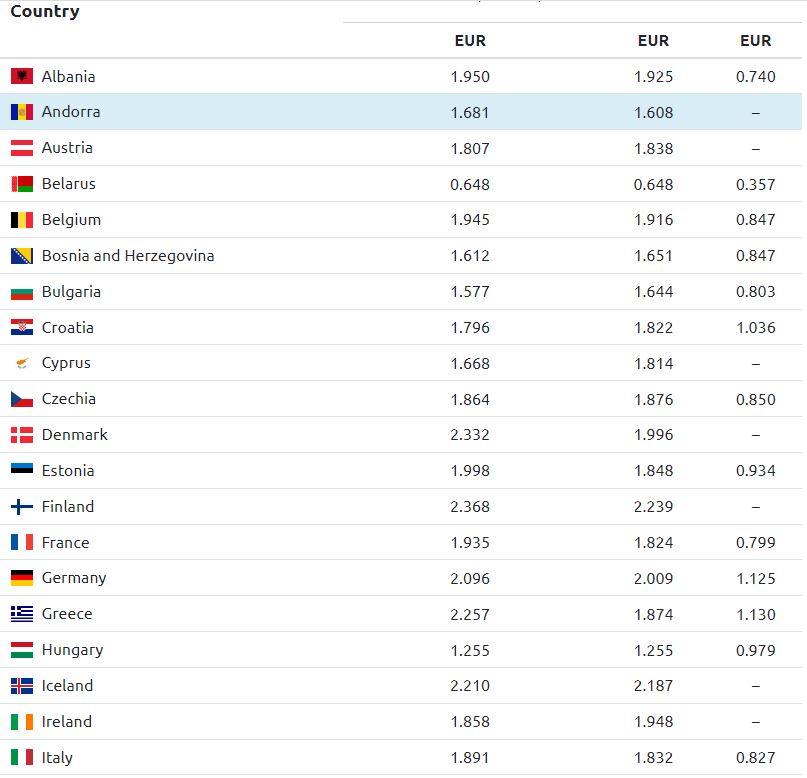Click the Albania flag icon

pyautogui.click(x=22, y=76)
